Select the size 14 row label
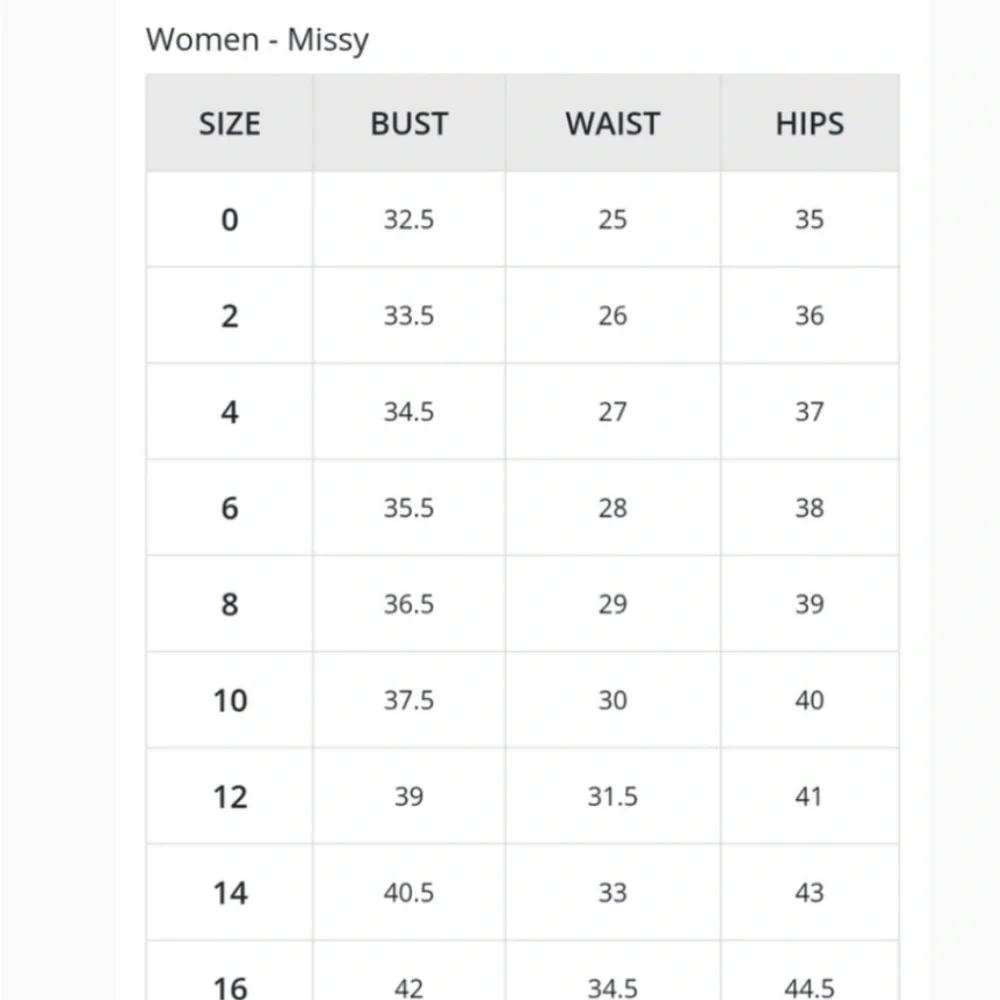The height and width of the screenshot is (1000, 1000). 229,892
